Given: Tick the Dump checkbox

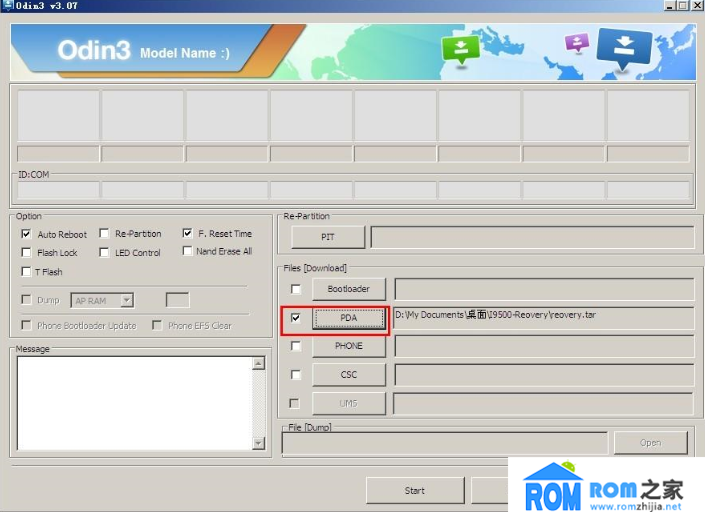Looking at the screenshot, I should pos(27,299).
